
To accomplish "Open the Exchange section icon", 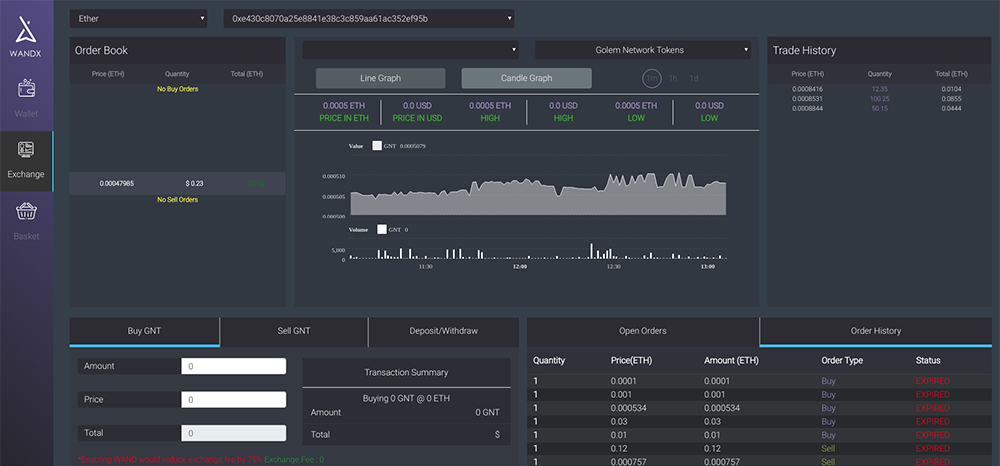I will point(26,150).
